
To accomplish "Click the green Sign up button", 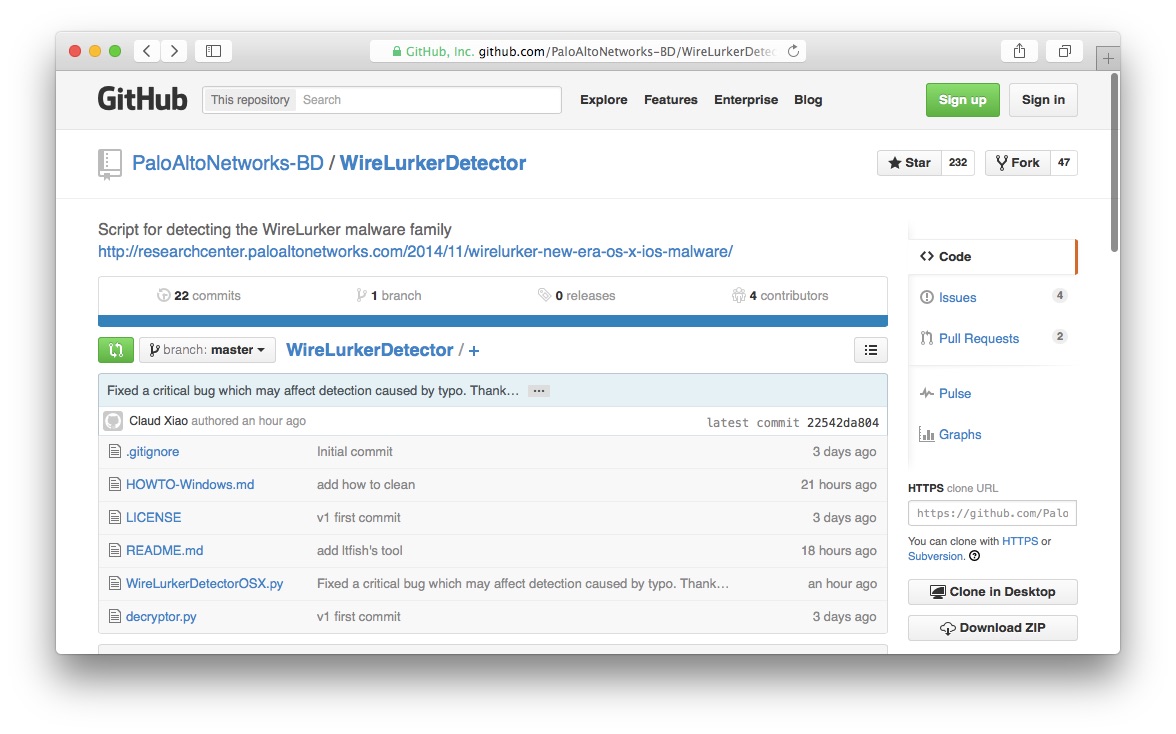I will pos(962,100).
